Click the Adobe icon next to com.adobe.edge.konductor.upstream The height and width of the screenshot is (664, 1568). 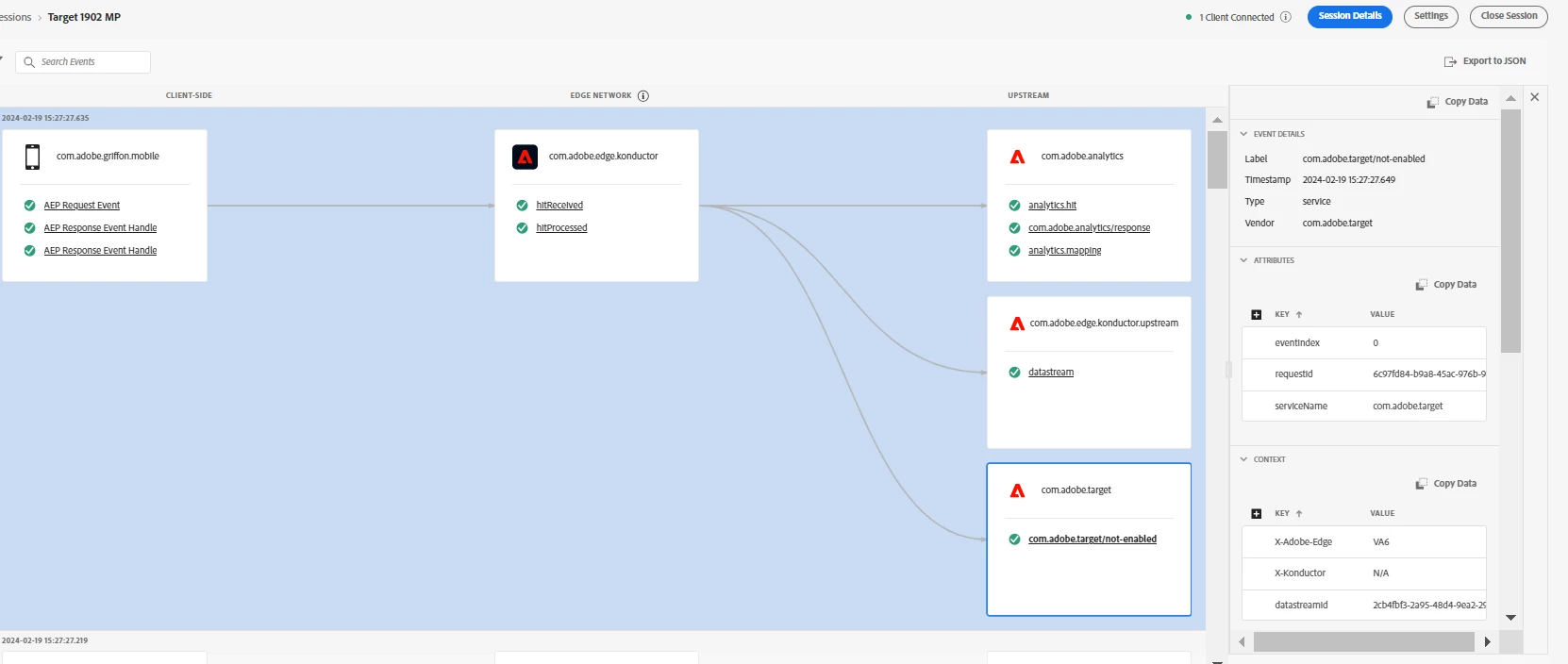pyautogui.click(x=1017, y=324)
